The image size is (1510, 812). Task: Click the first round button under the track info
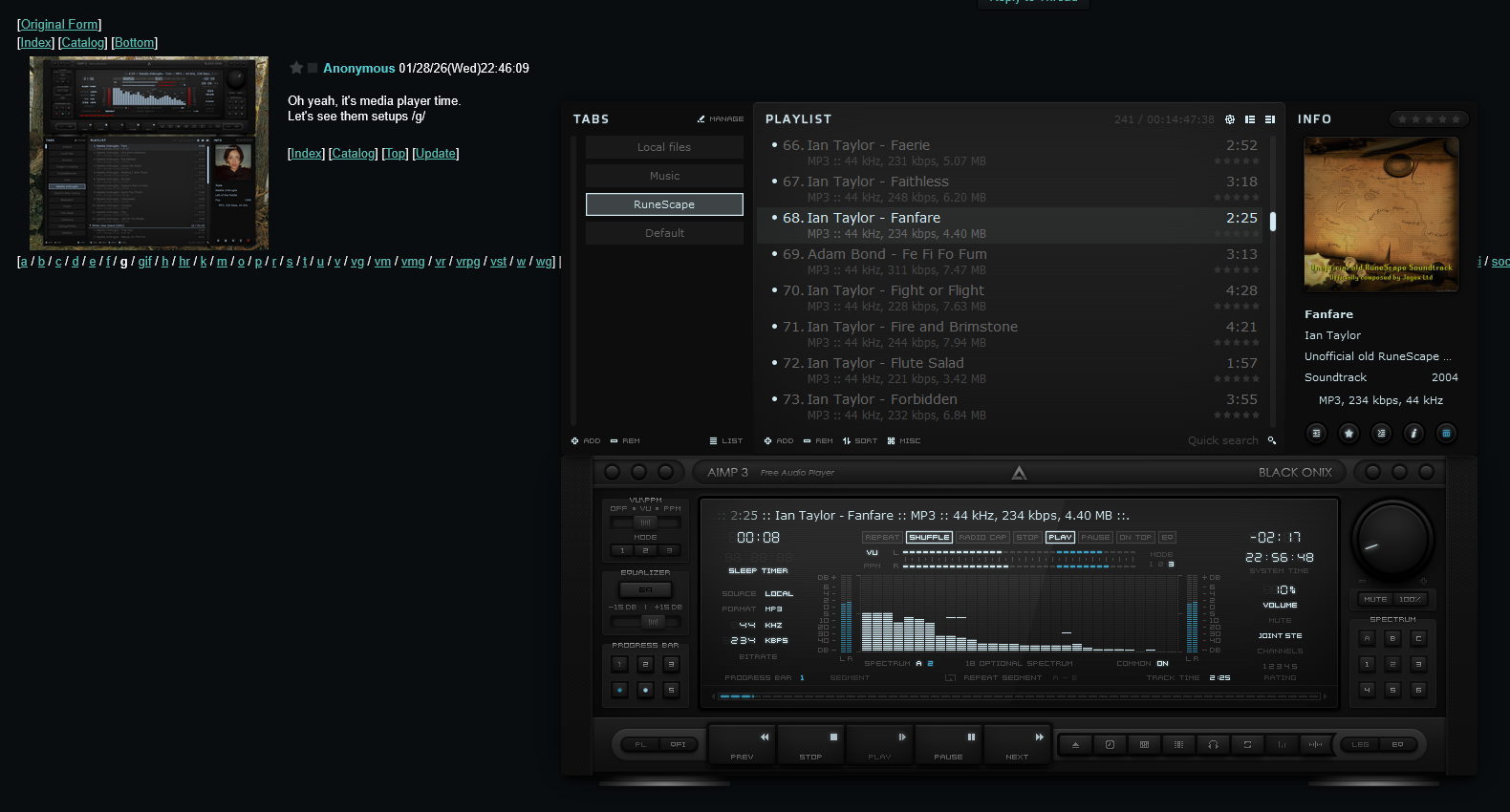[x=1316, y=433]
